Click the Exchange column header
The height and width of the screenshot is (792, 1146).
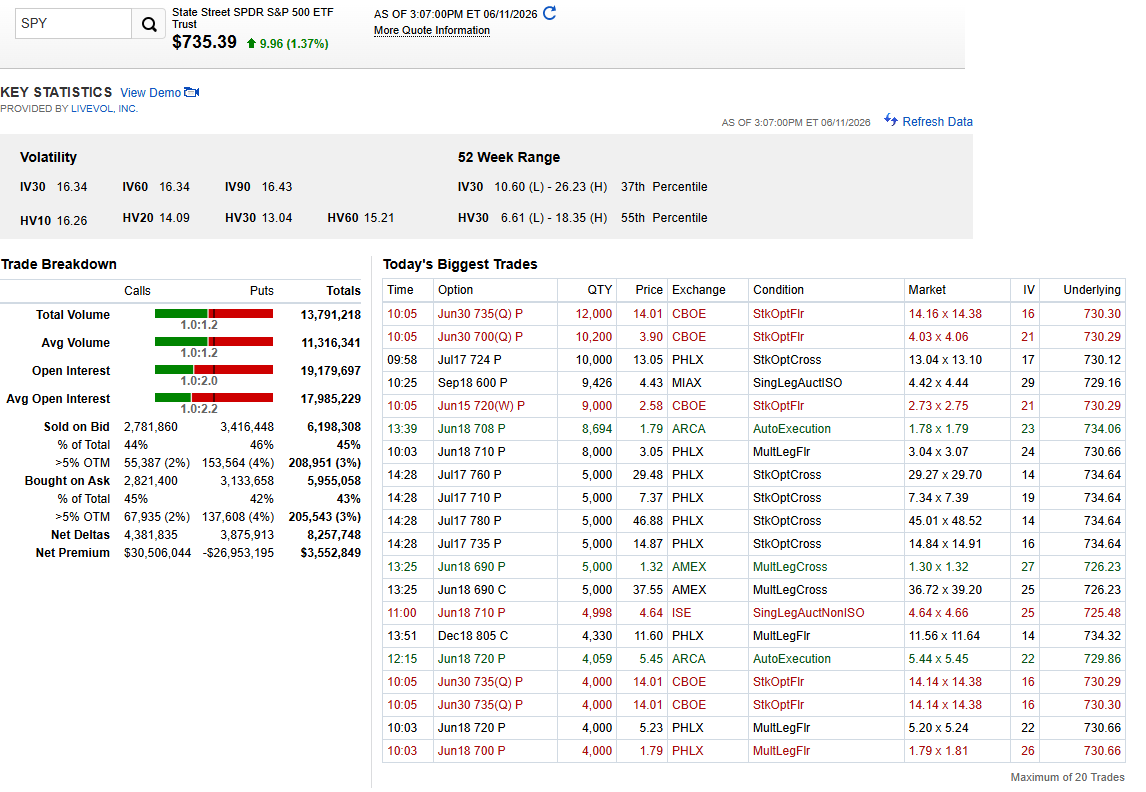pyautogui.click(x=699, y=290)
